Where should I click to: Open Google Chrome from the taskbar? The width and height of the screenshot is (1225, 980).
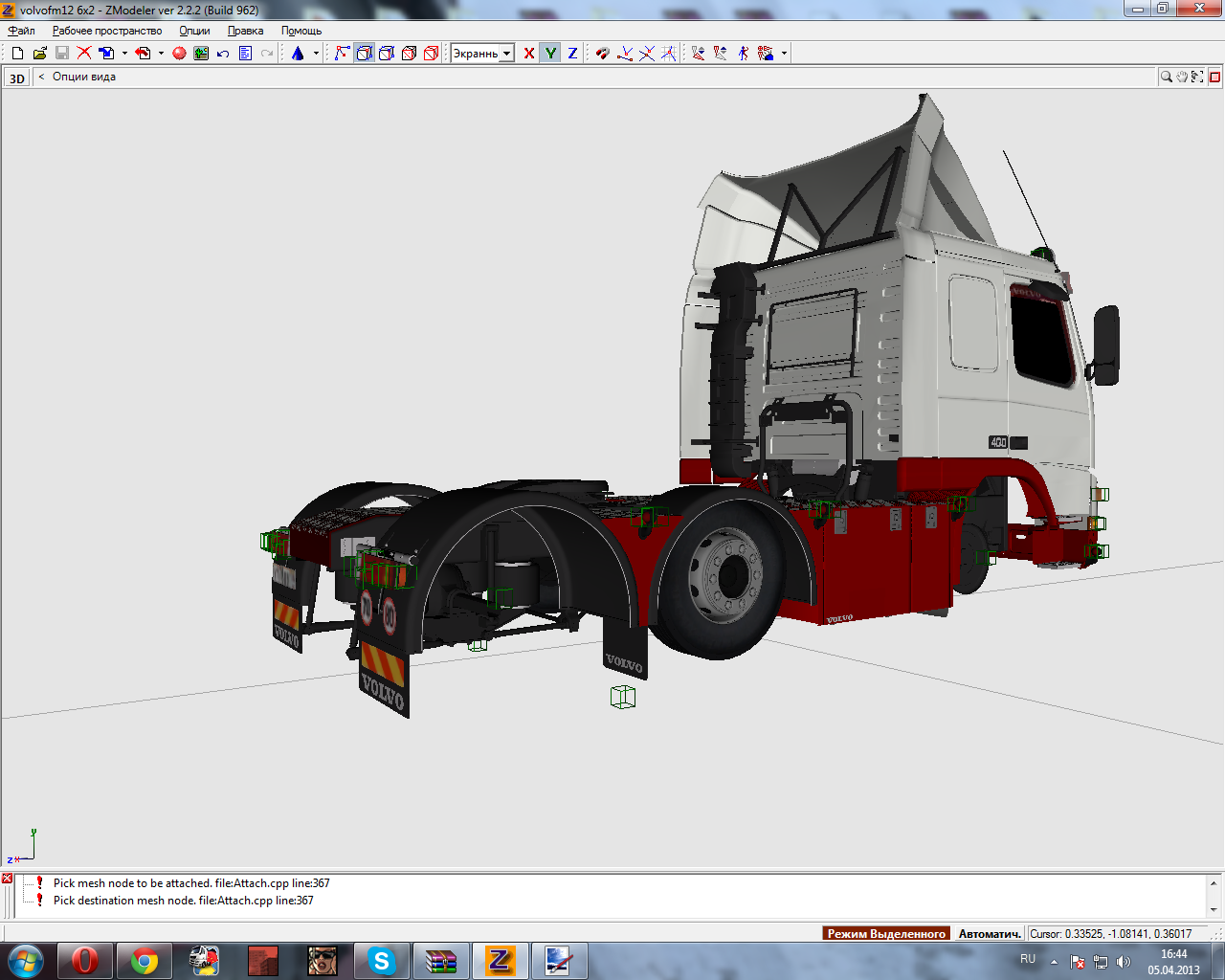pyautogui.click(x=145, y=960)
